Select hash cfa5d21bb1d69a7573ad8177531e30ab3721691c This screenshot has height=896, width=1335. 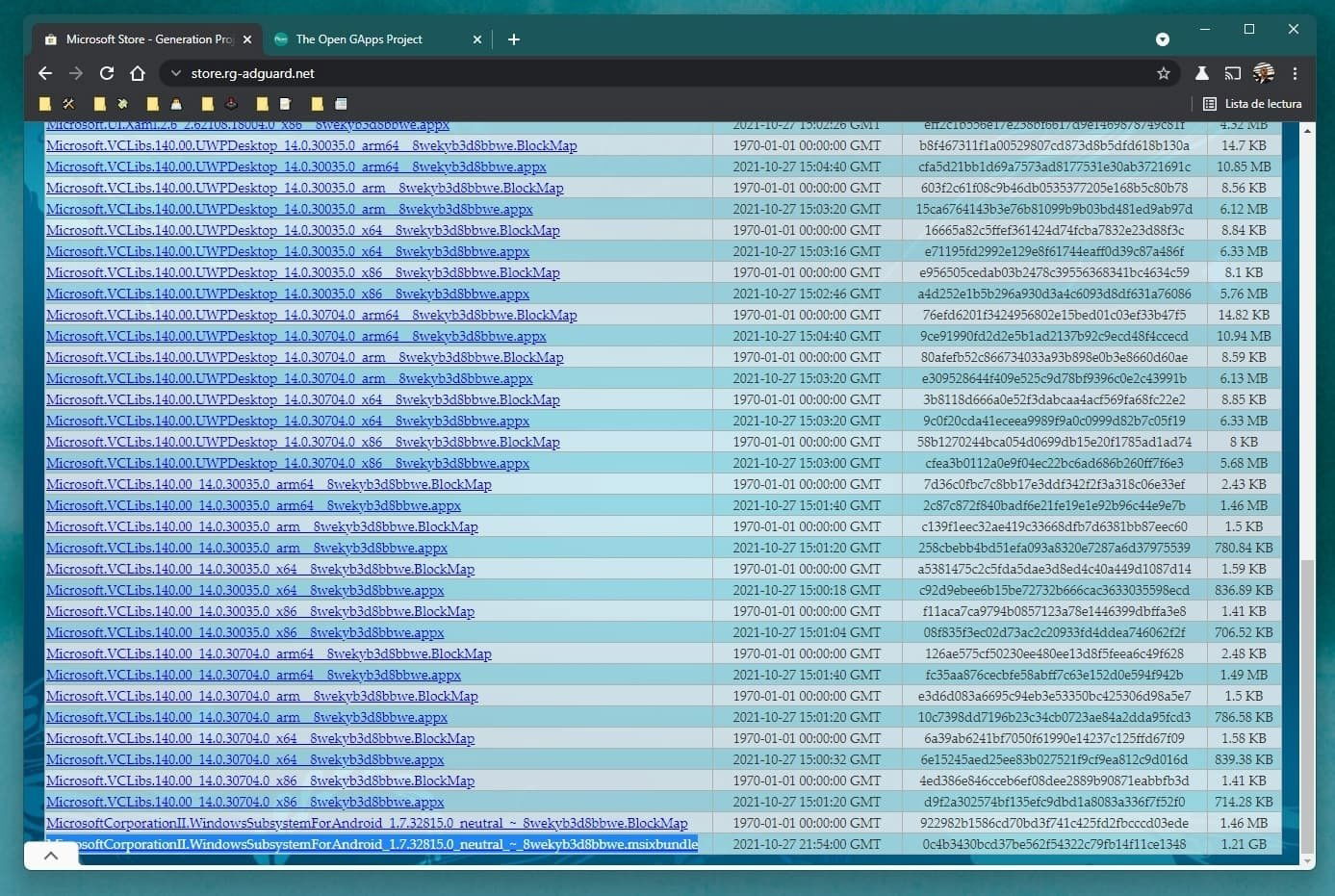pyautogui.click(x=1054, y=166)
